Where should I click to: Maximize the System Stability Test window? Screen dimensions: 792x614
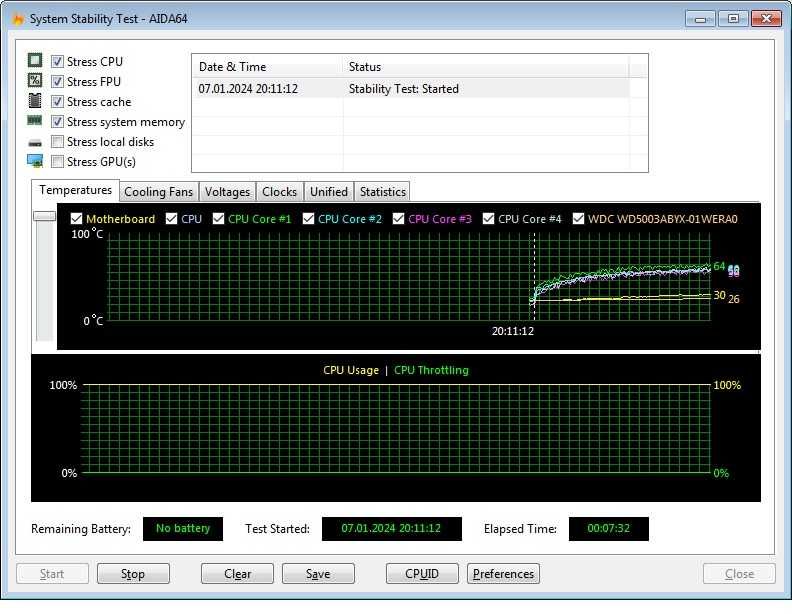tap(733, 19)
